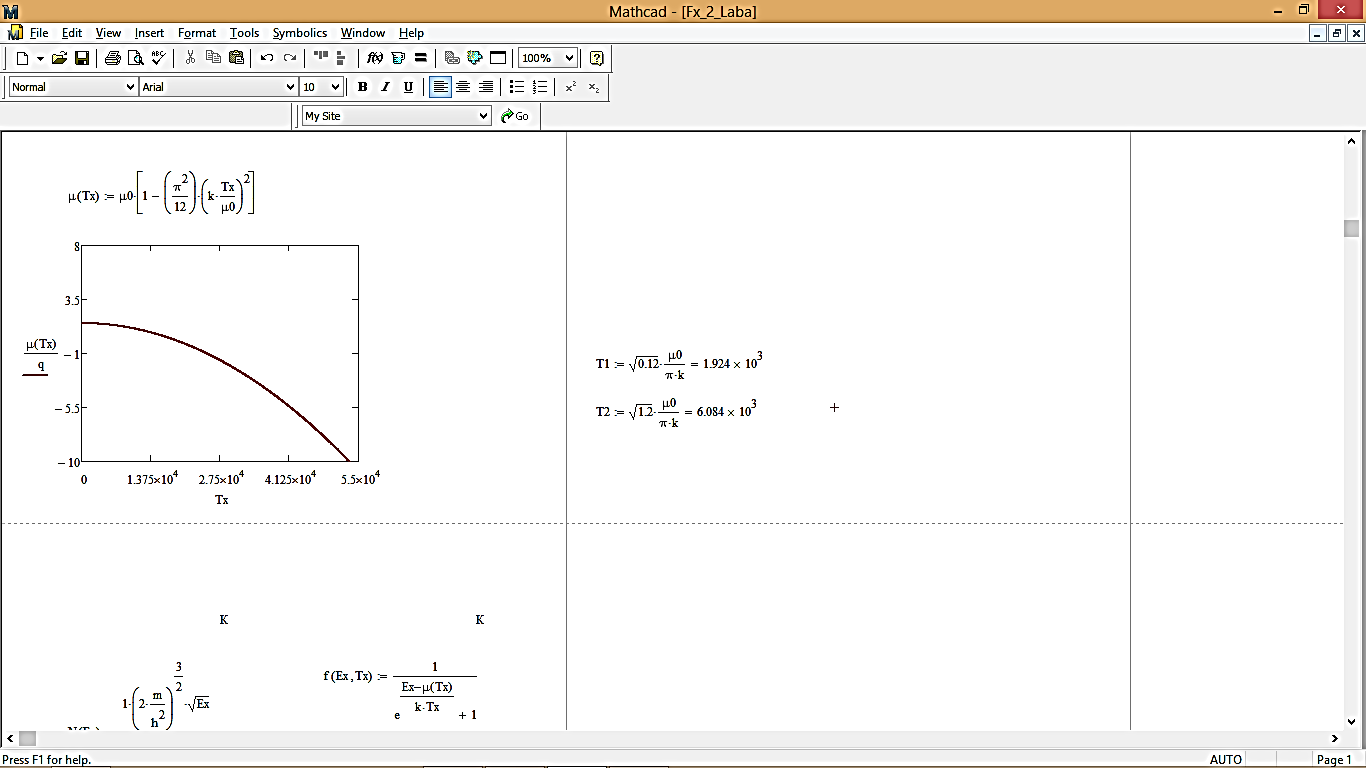Viewport: 1366px width, 768px height.
Task: Click the vertical scrollbar down arrow
Action: [x=1352, y=723]
